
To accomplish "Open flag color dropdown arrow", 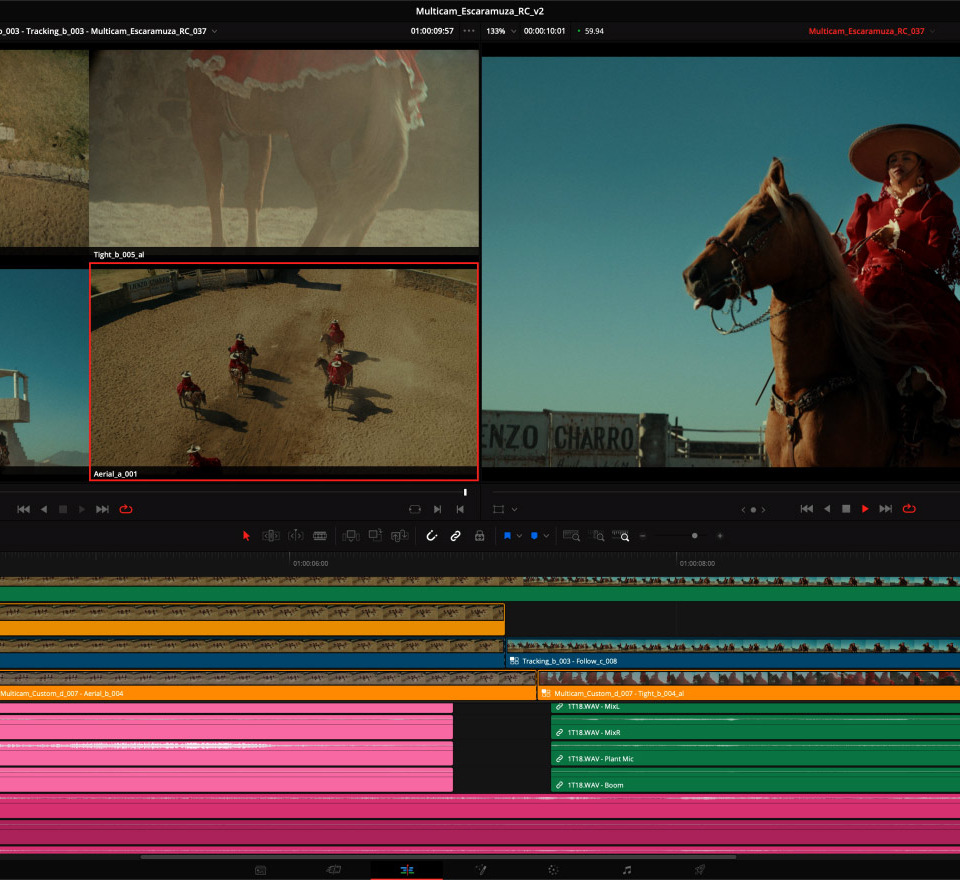I will 519,536.
